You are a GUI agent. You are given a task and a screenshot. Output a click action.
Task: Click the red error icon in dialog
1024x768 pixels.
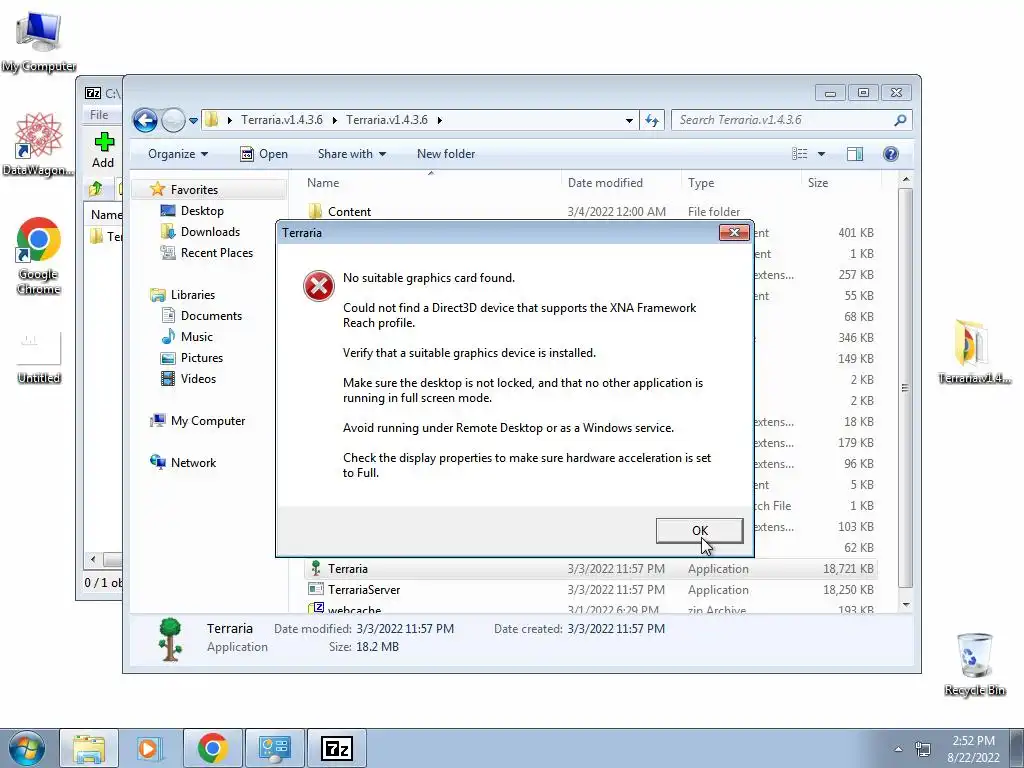(319, 286)
